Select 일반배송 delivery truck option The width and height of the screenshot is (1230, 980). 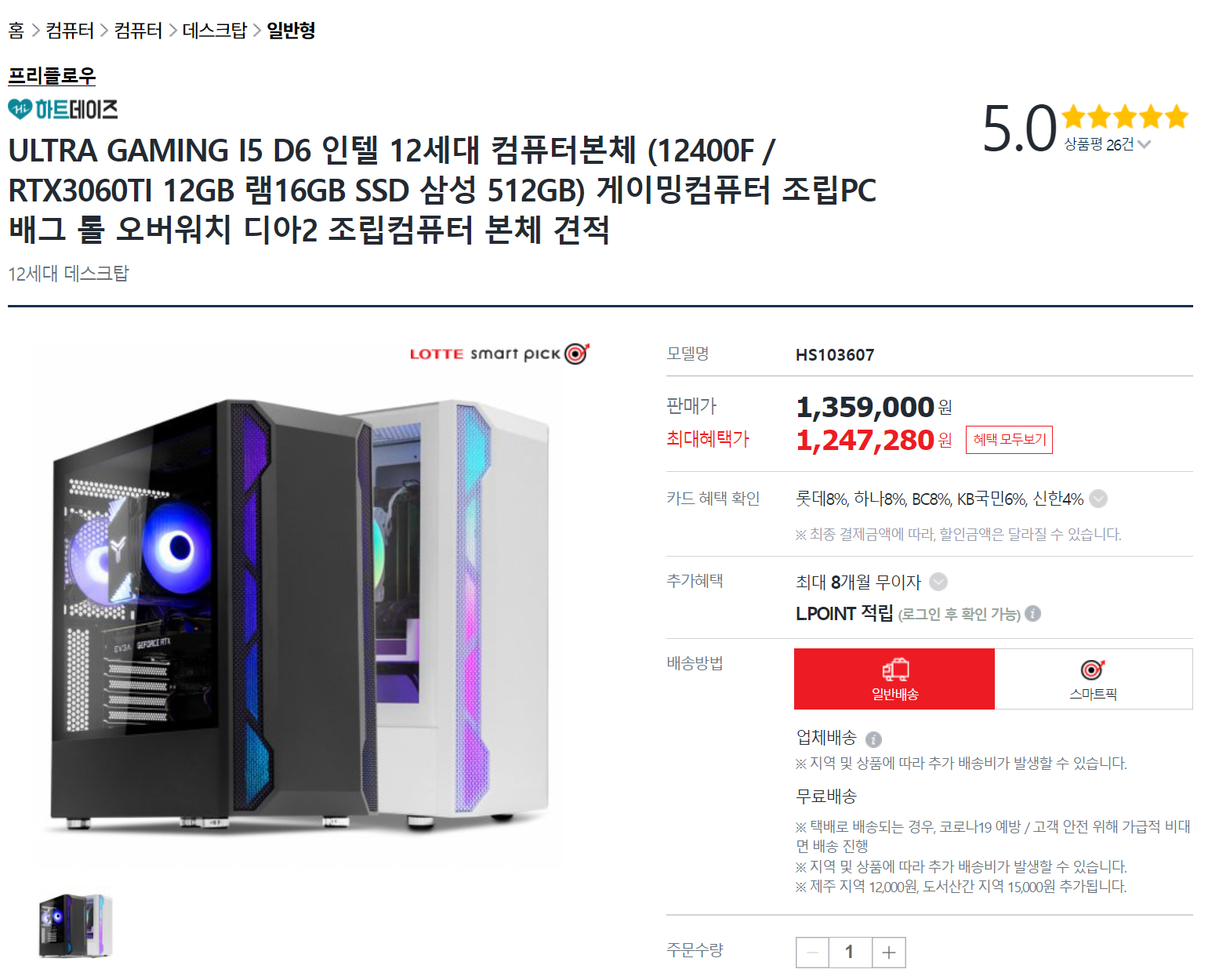point(894,679)
